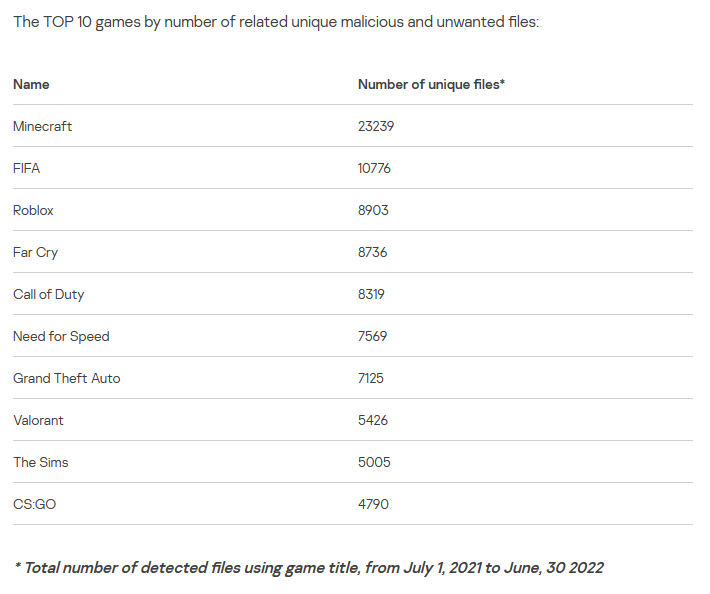Click the 8903 file count for Roblox

click(373, 211)
